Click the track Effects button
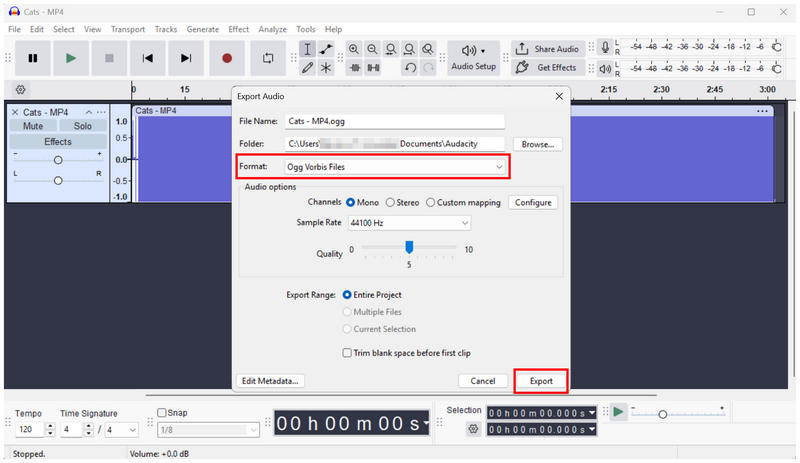800x463 pixels. point(58,141)
